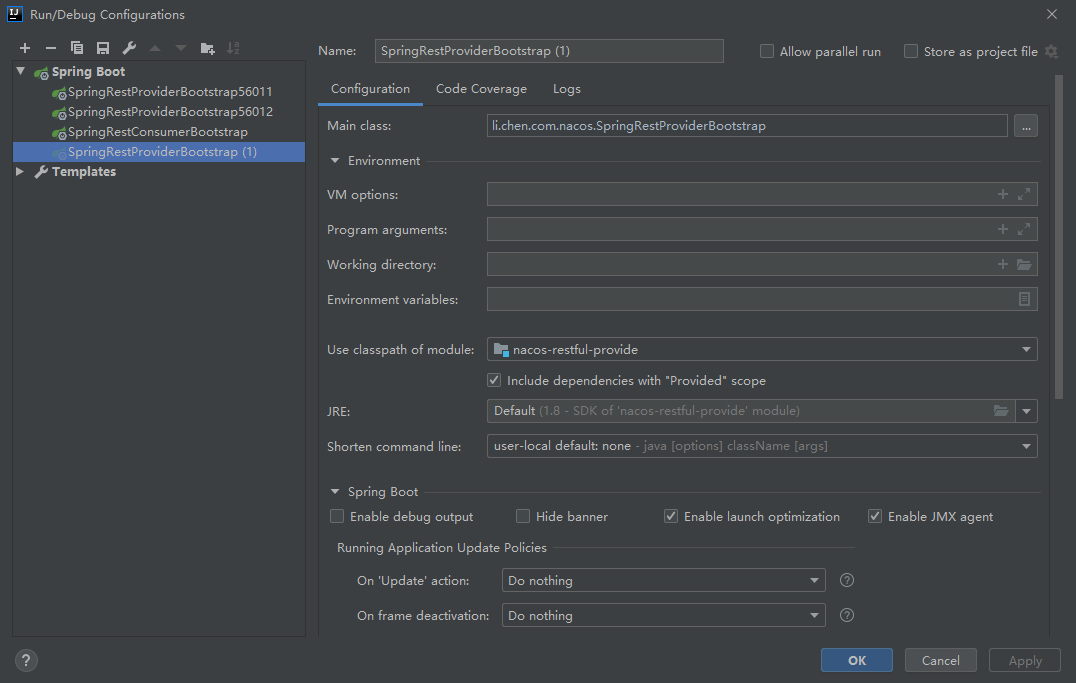Insert macro in Program arguments field

(1003, 229)
